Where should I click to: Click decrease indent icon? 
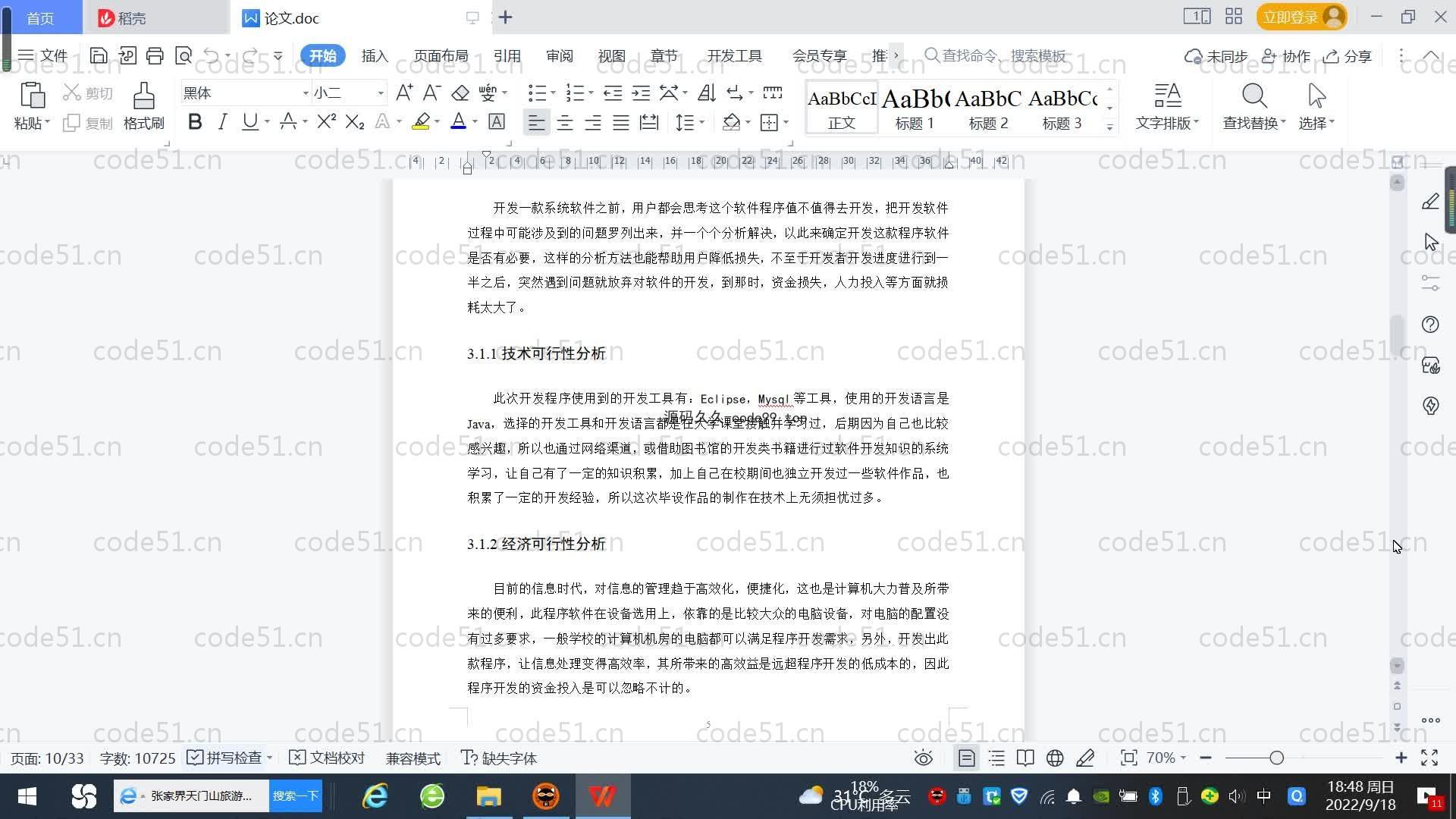coord(613,93)
